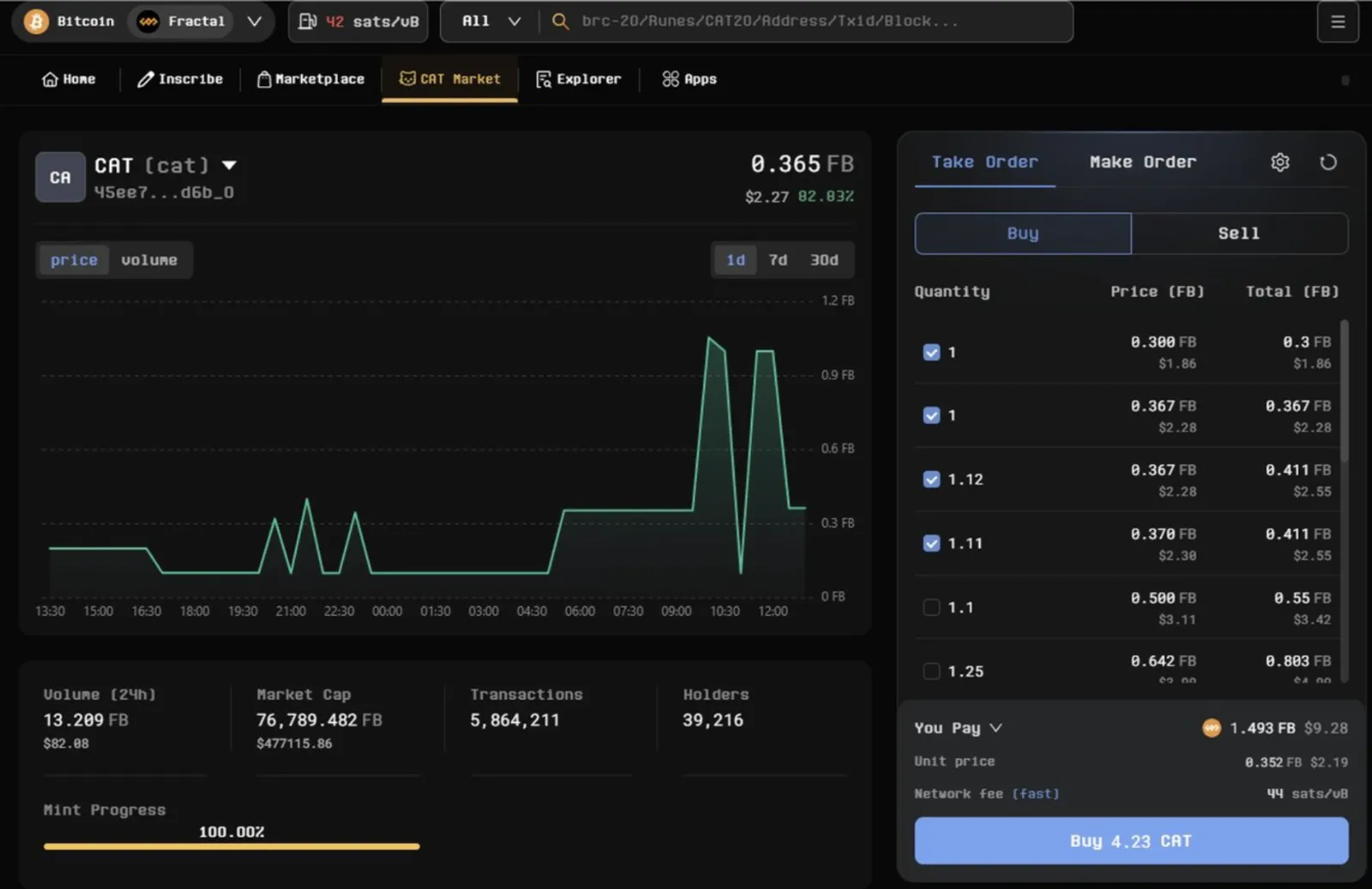Viewport: 1372px width, 889px height.
Task: Set chart range to 1d
Action: click(x=736, y=260)
